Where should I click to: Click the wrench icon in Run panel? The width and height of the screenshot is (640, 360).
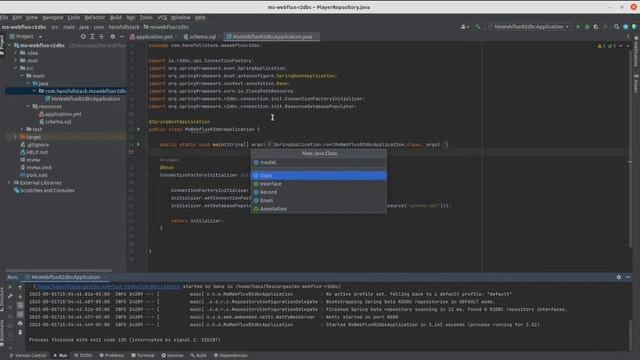[10, 296]
